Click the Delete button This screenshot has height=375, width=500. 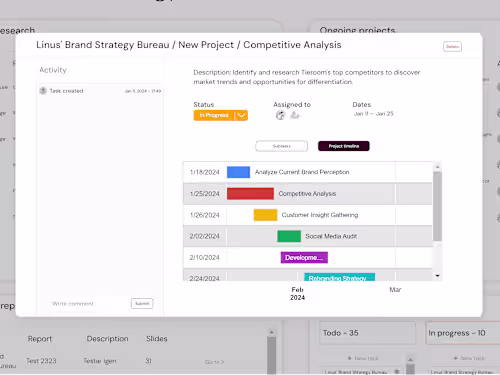452,47
